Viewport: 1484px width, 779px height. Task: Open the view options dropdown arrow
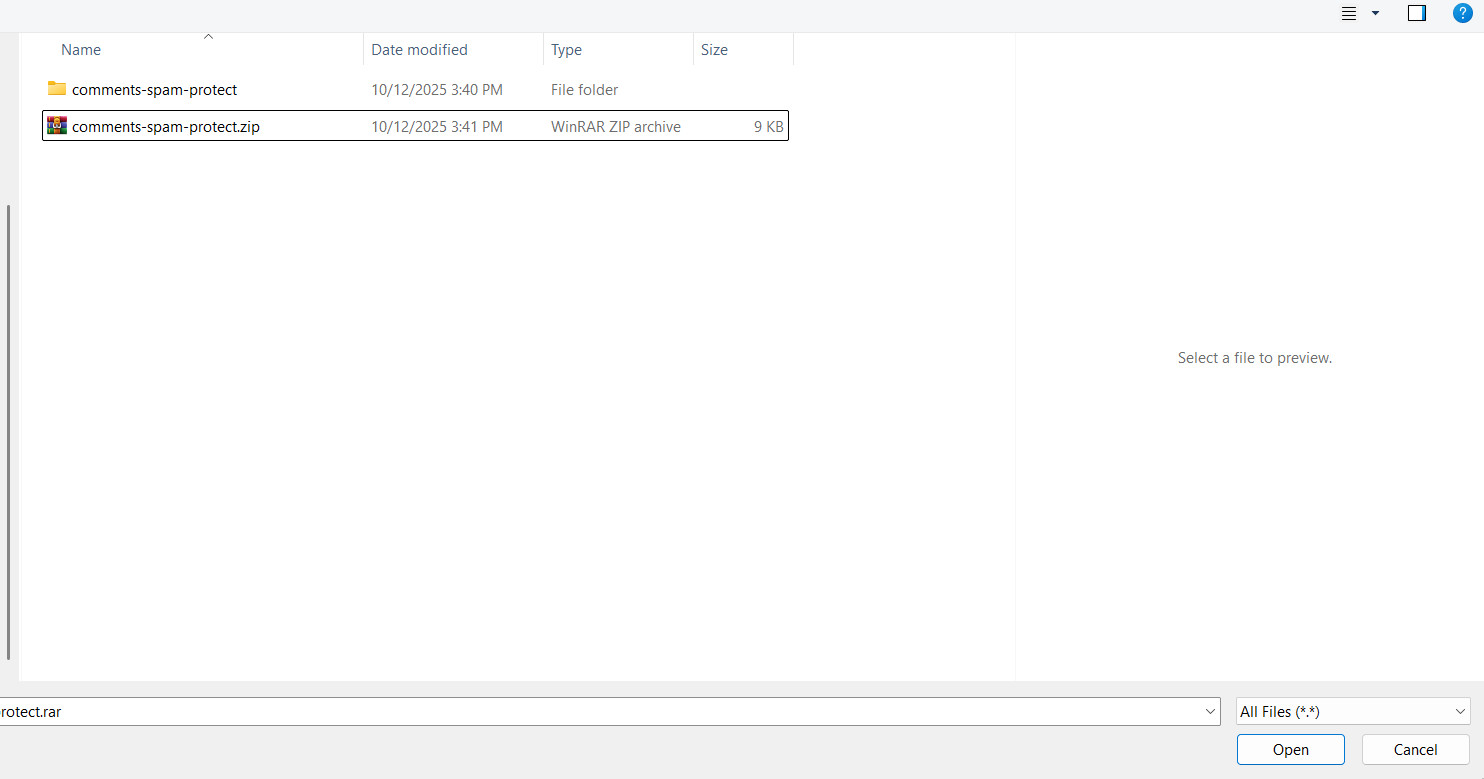[1375, 13]
